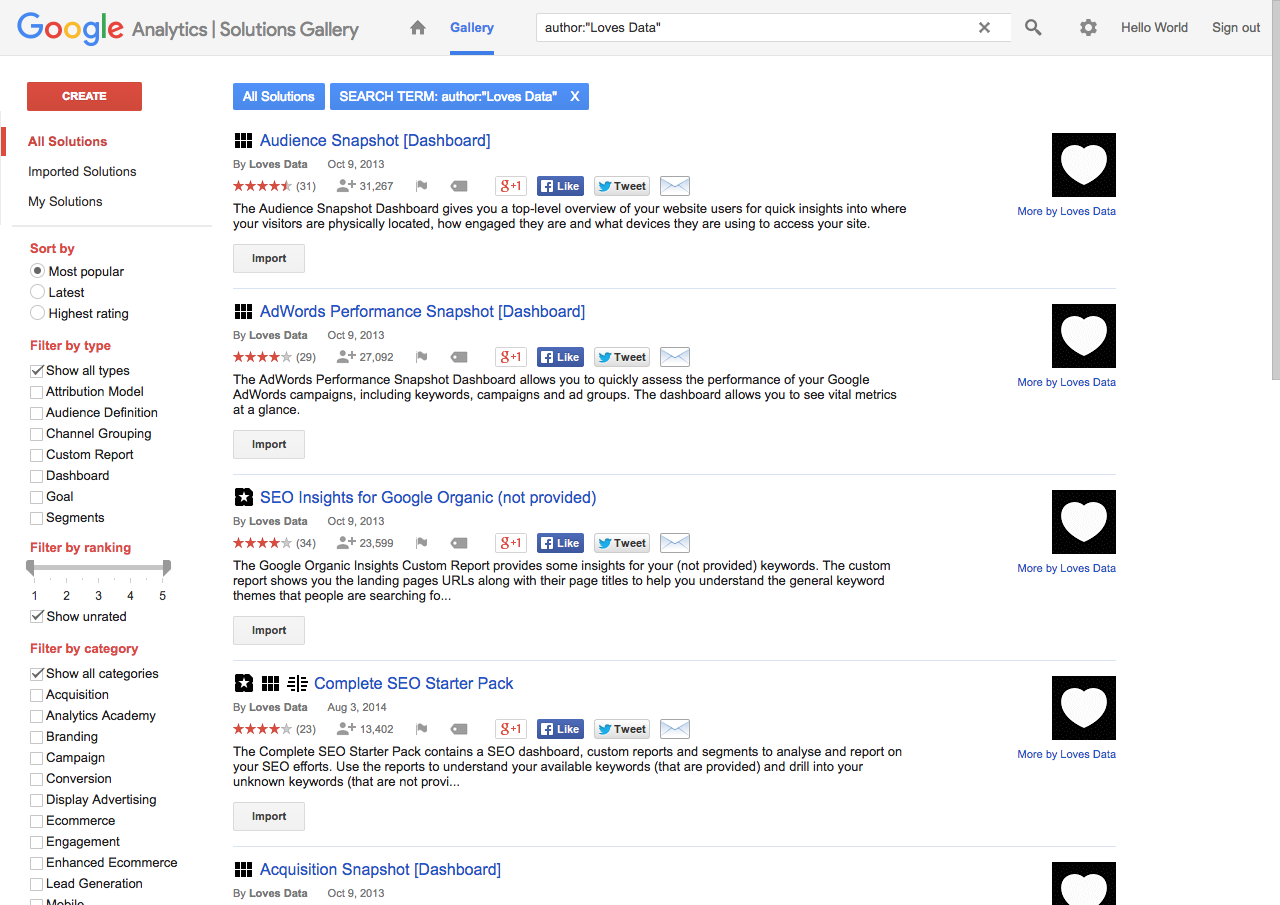Open Complete SEO Starter Pack title link
The image size is (1280, 905).
pos(414,683)
